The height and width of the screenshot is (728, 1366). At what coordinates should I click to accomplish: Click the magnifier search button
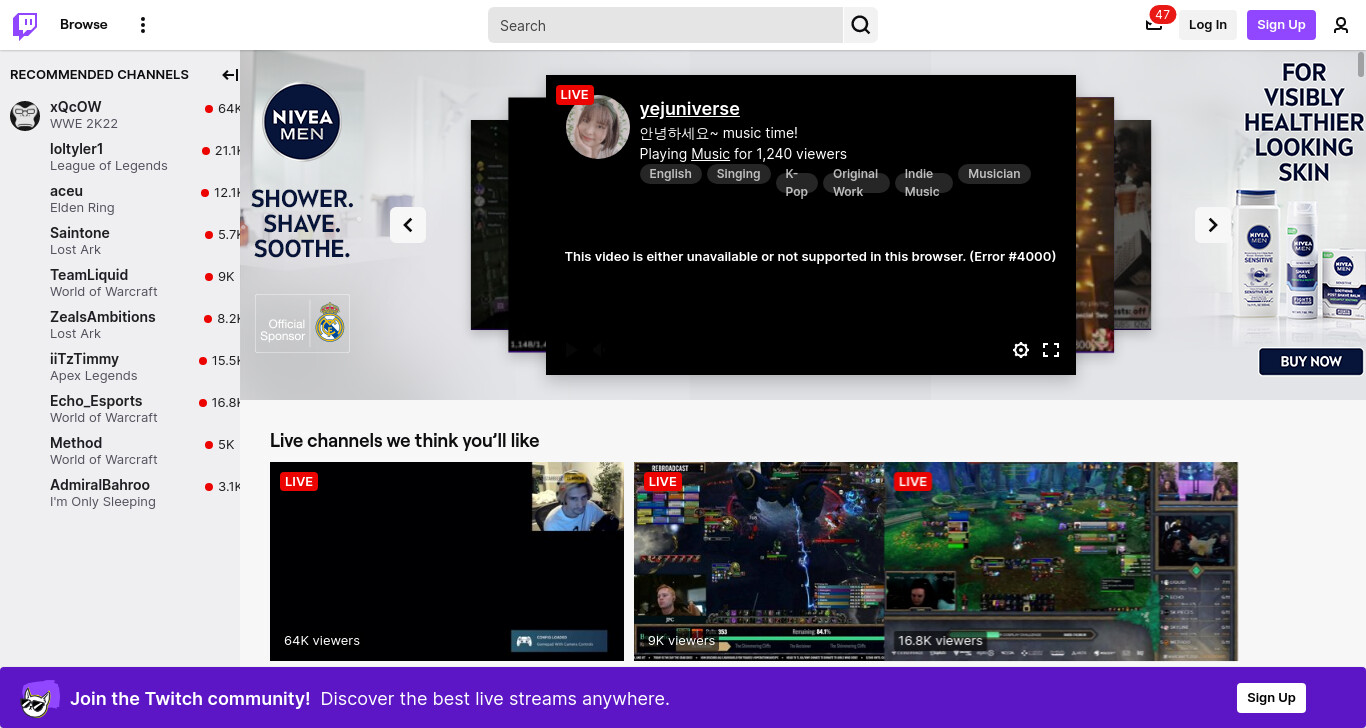(861, 25)
